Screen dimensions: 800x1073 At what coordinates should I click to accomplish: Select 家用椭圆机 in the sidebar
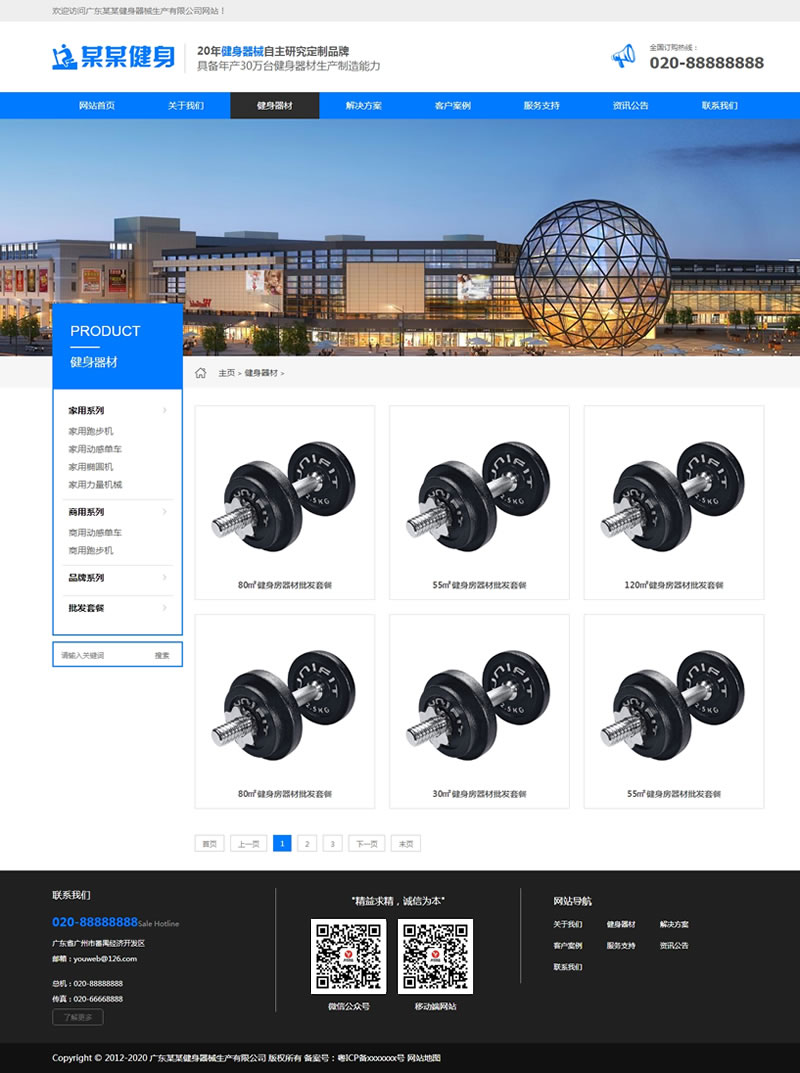[91, 467]
